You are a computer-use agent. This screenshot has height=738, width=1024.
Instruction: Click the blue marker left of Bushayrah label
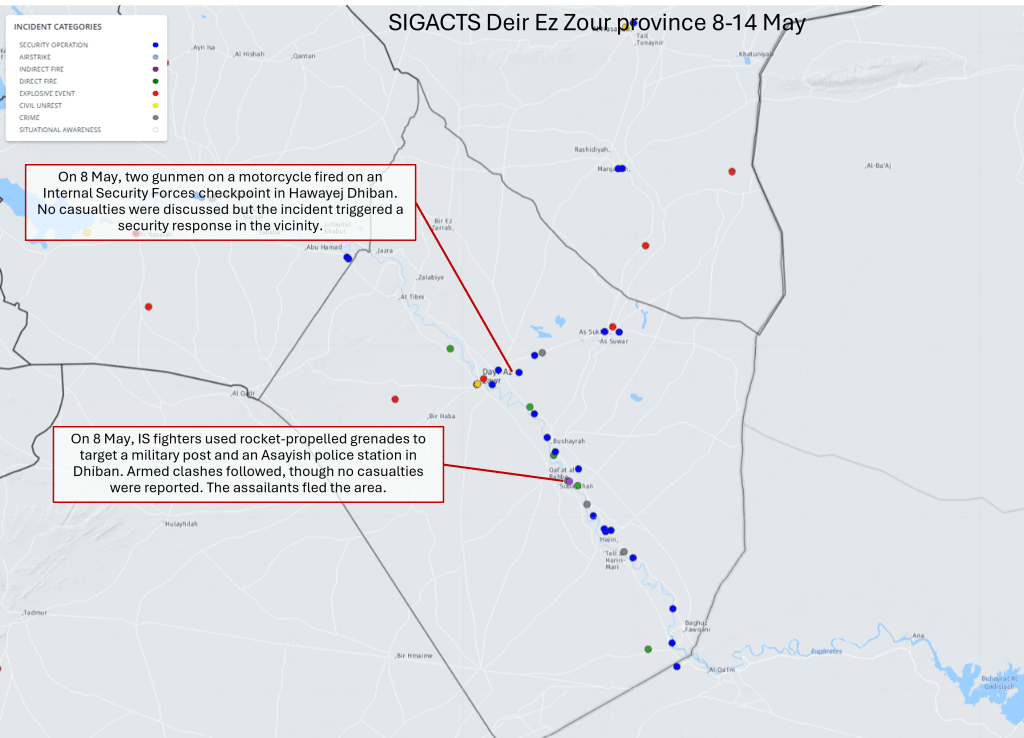click(547, 438)
